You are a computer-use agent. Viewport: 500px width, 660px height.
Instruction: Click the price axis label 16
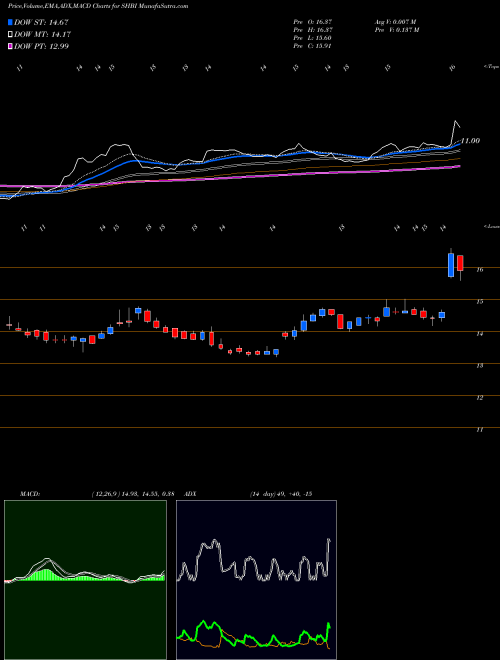pyautogui.click(x=479, y=270)
